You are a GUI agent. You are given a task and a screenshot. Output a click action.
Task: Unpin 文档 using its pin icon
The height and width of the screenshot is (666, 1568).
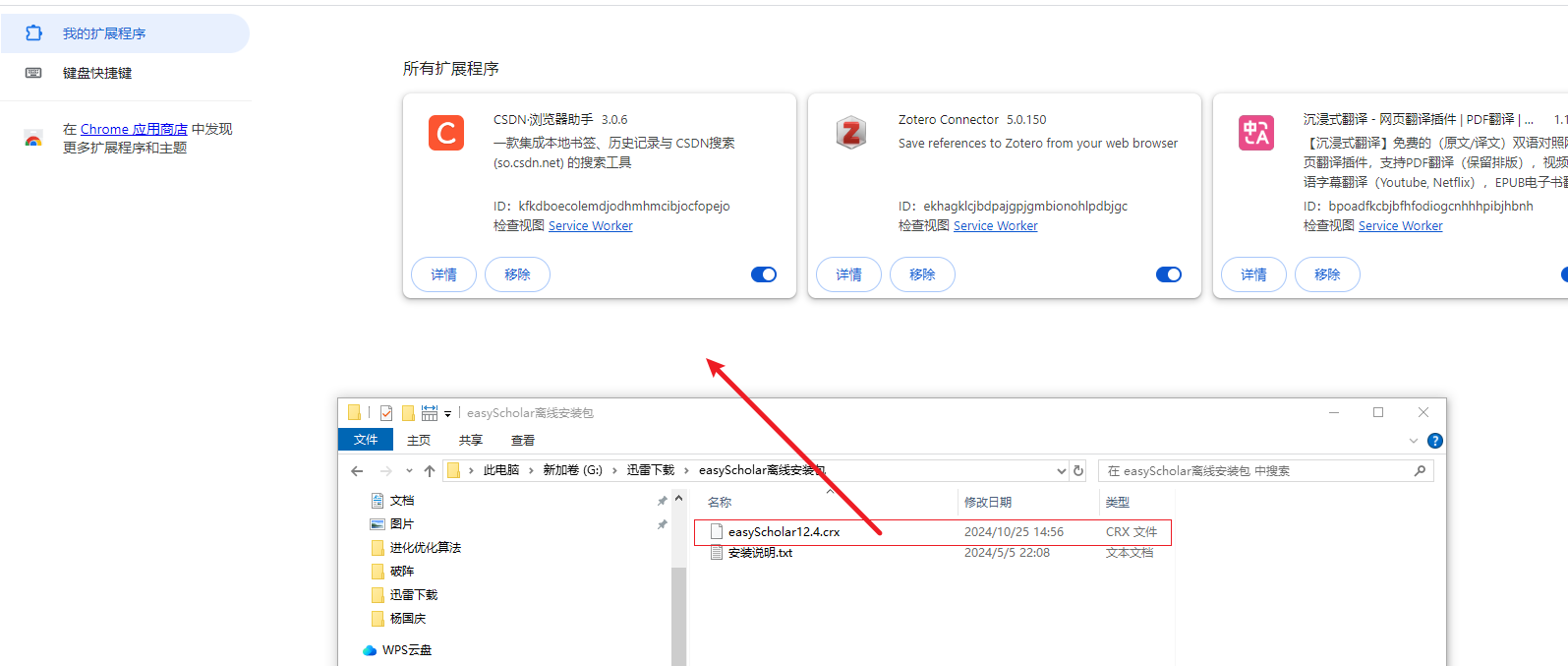click(x=663, y=501)
